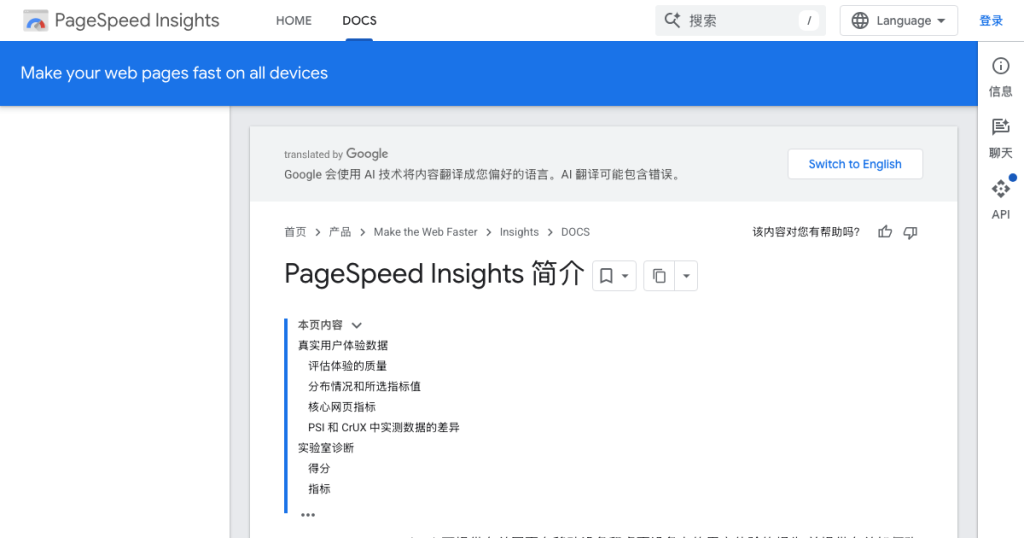The width and height of the screenshot is (1024, 538).
Task: Focus the 搜索 search input field
Action: tap(741, 21)
